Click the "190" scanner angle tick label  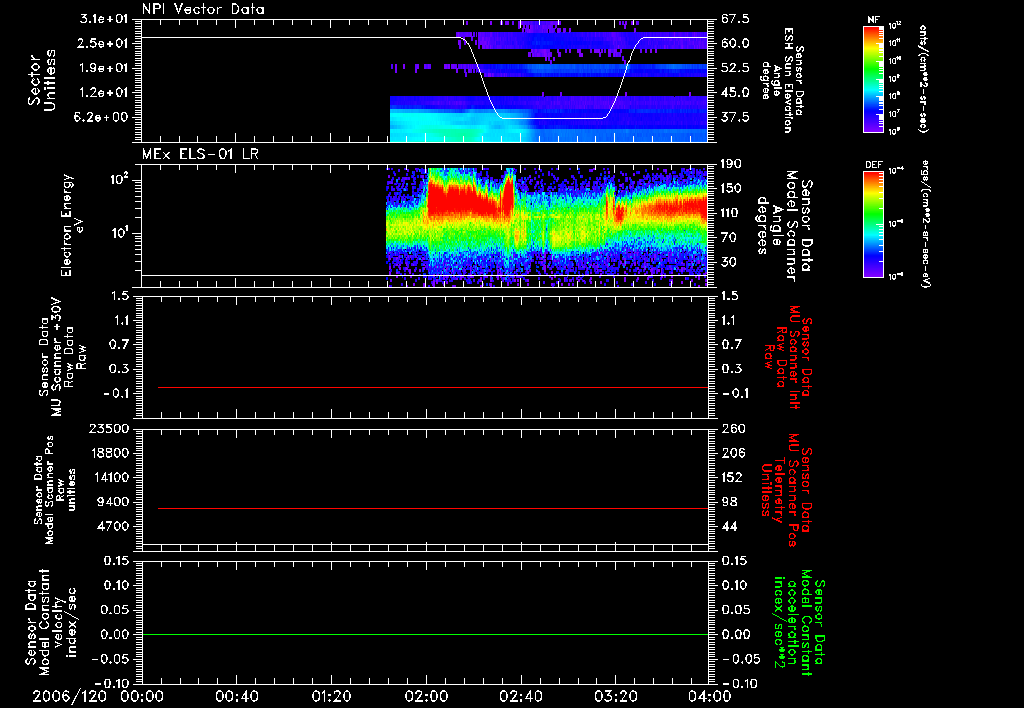[731, 164]
